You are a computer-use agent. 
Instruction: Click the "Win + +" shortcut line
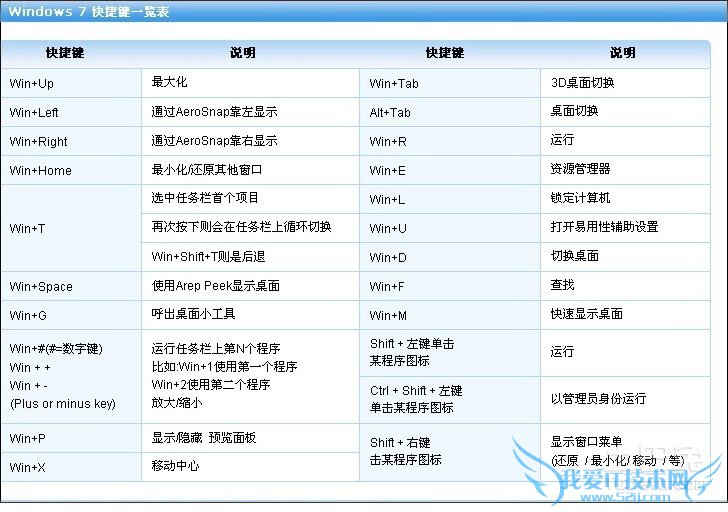[x=30, y=367]
